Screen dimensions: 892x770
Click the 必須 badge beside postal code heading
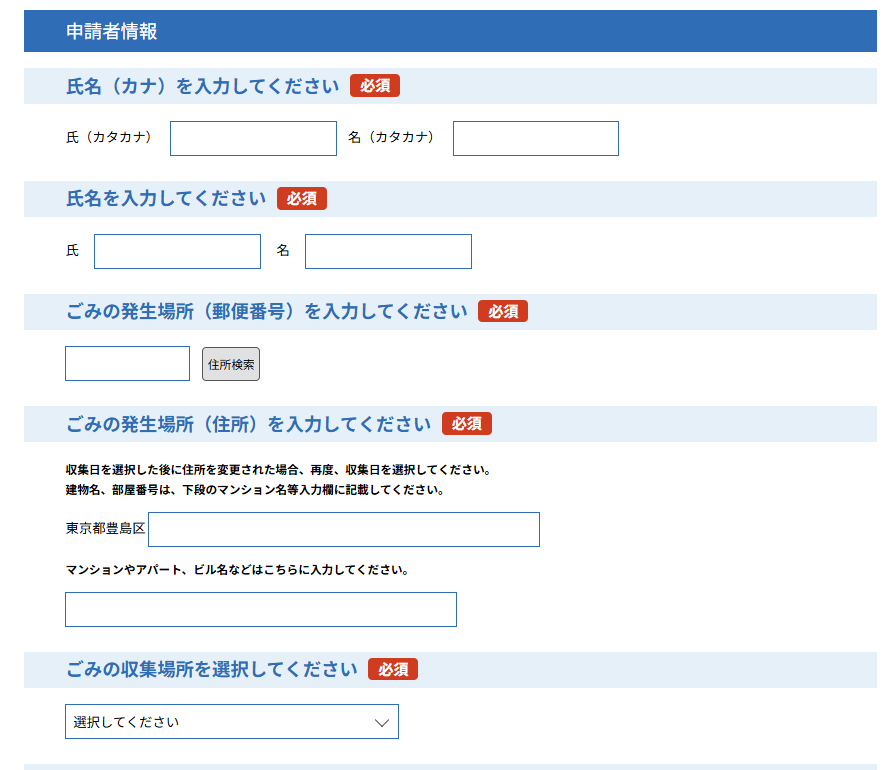tap(503, 312)
